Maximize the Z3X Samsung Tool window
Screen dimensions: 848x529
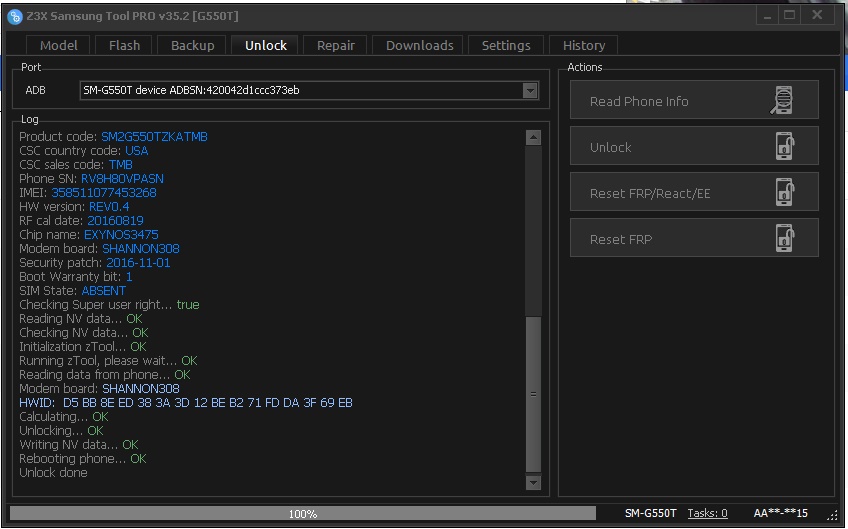pos(789,16)
